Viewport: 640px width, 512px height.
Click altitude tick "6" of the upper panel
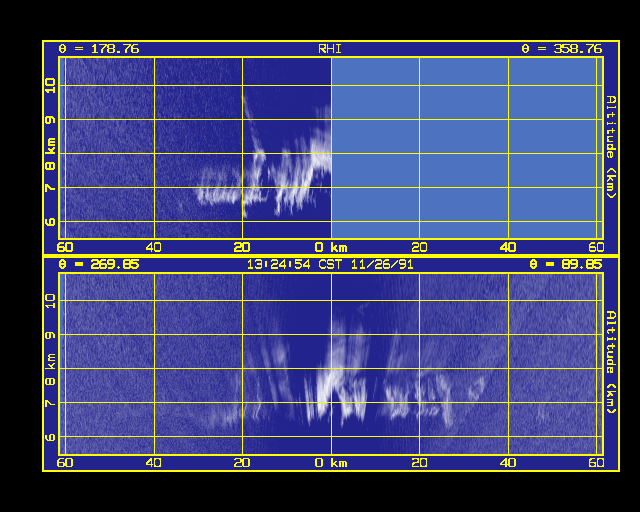[50, 222]
